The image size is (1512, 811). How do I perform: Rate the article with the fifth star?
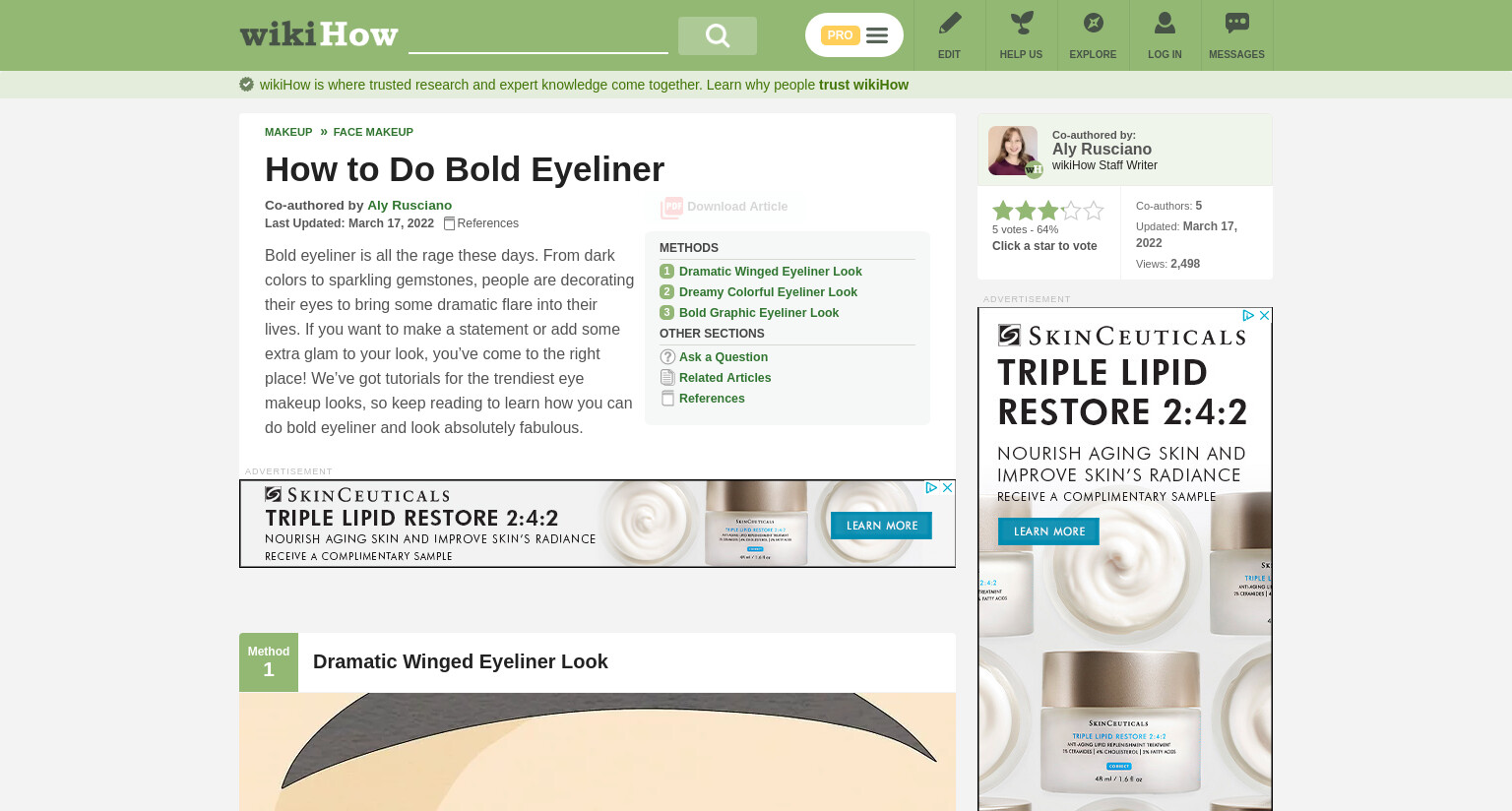pyautogui.click(x=1094, y=211)
